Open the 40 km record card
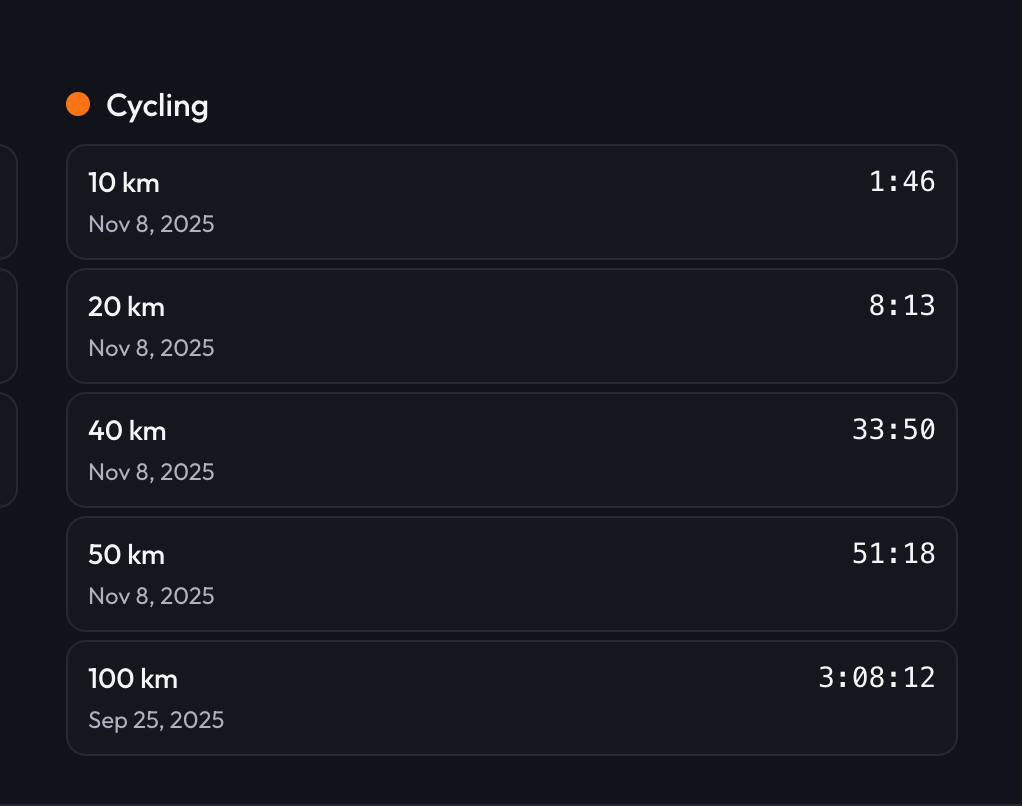1022x806 pixels. 512,450
